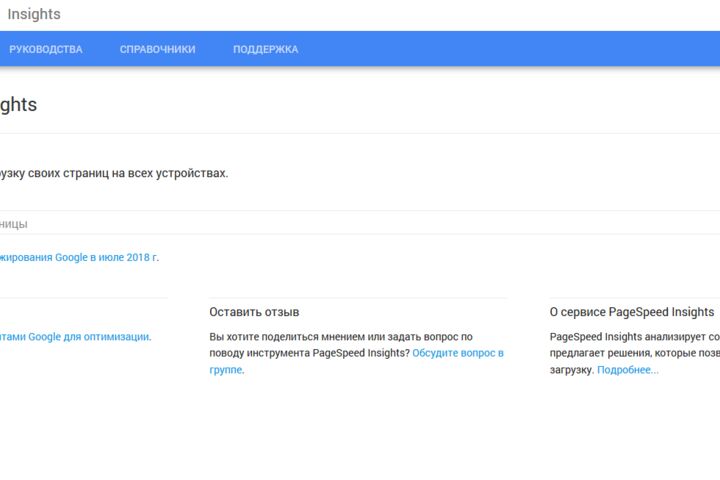Click the PageSpeed Insights анализирует paragraph
The image size is (720, 480).
[635, 353]
